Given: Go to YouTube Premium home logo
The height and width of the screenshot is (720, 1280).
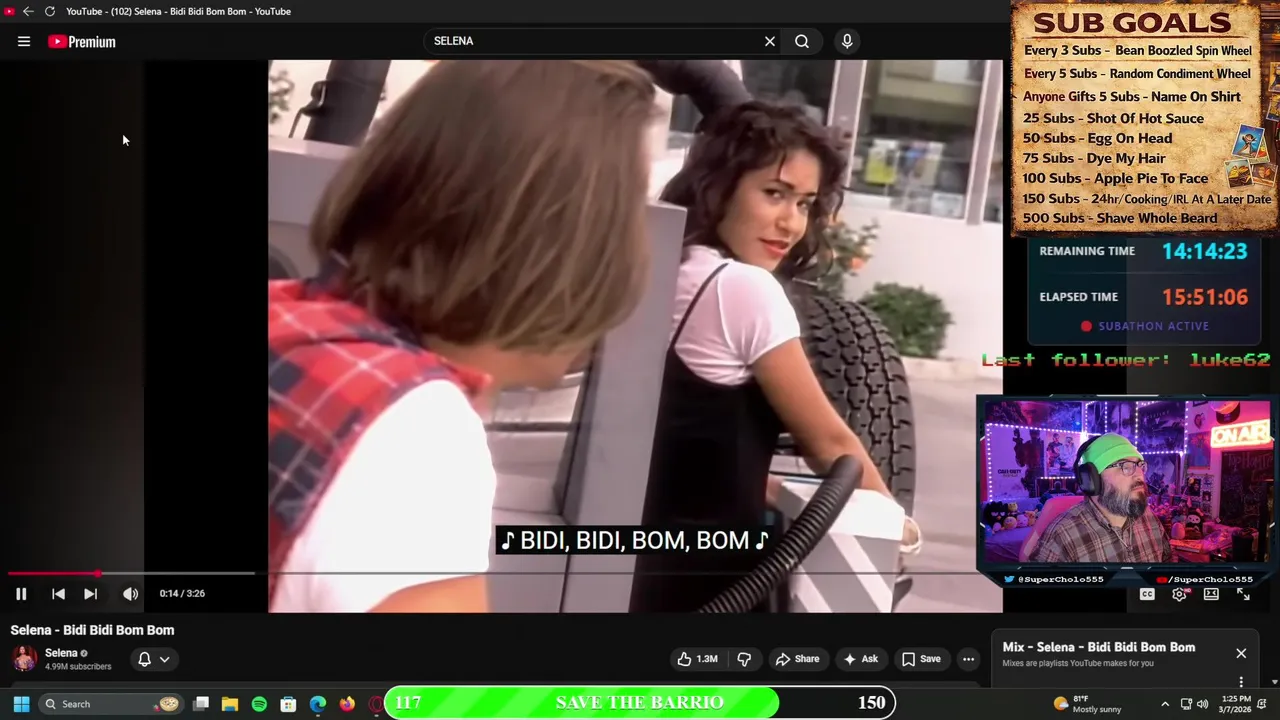Looking at the screenshot, I should pyautogui.click(x=82, y=41).
